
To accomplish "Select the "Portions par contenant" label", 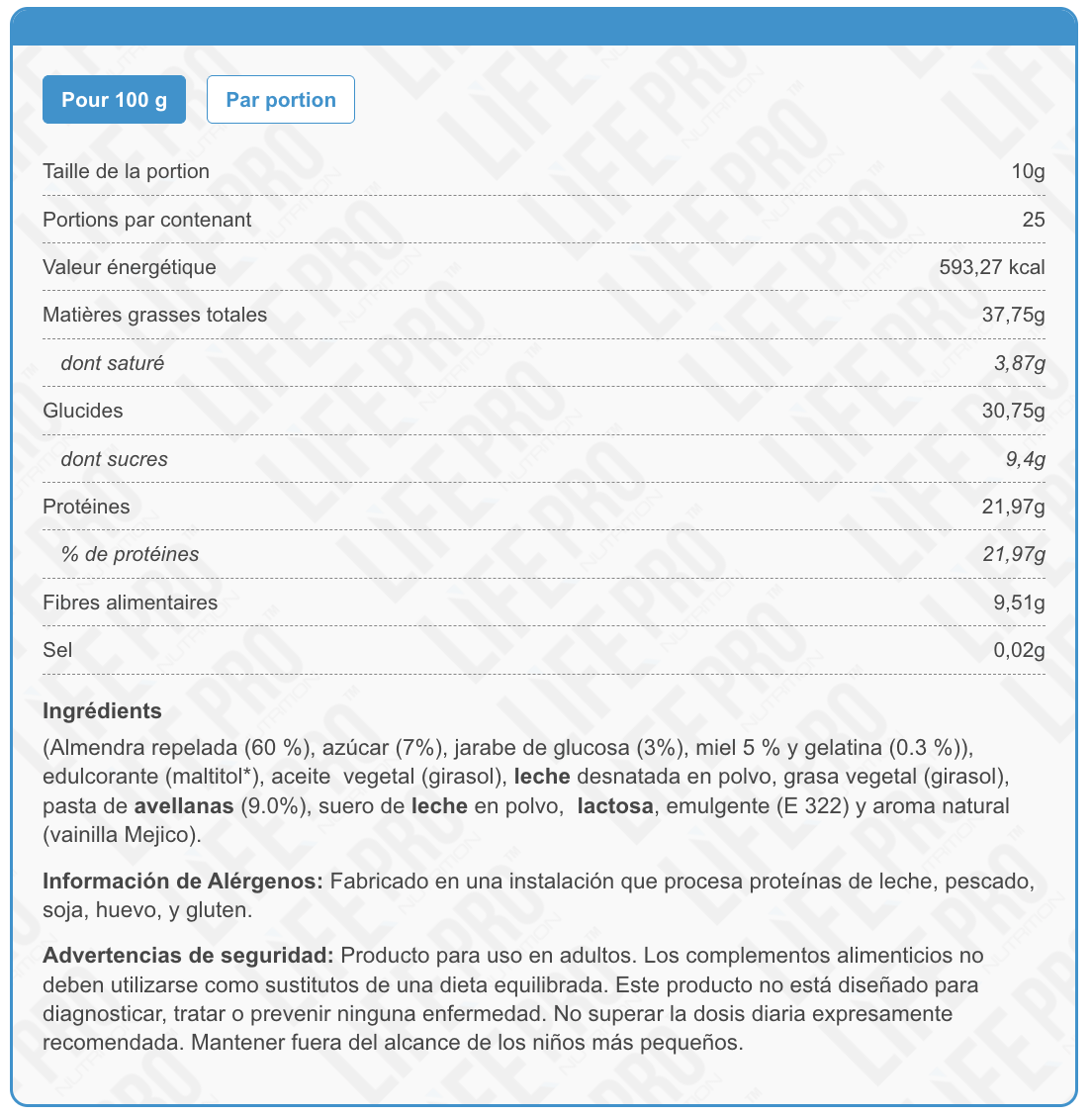I will (x=146, y=220).
